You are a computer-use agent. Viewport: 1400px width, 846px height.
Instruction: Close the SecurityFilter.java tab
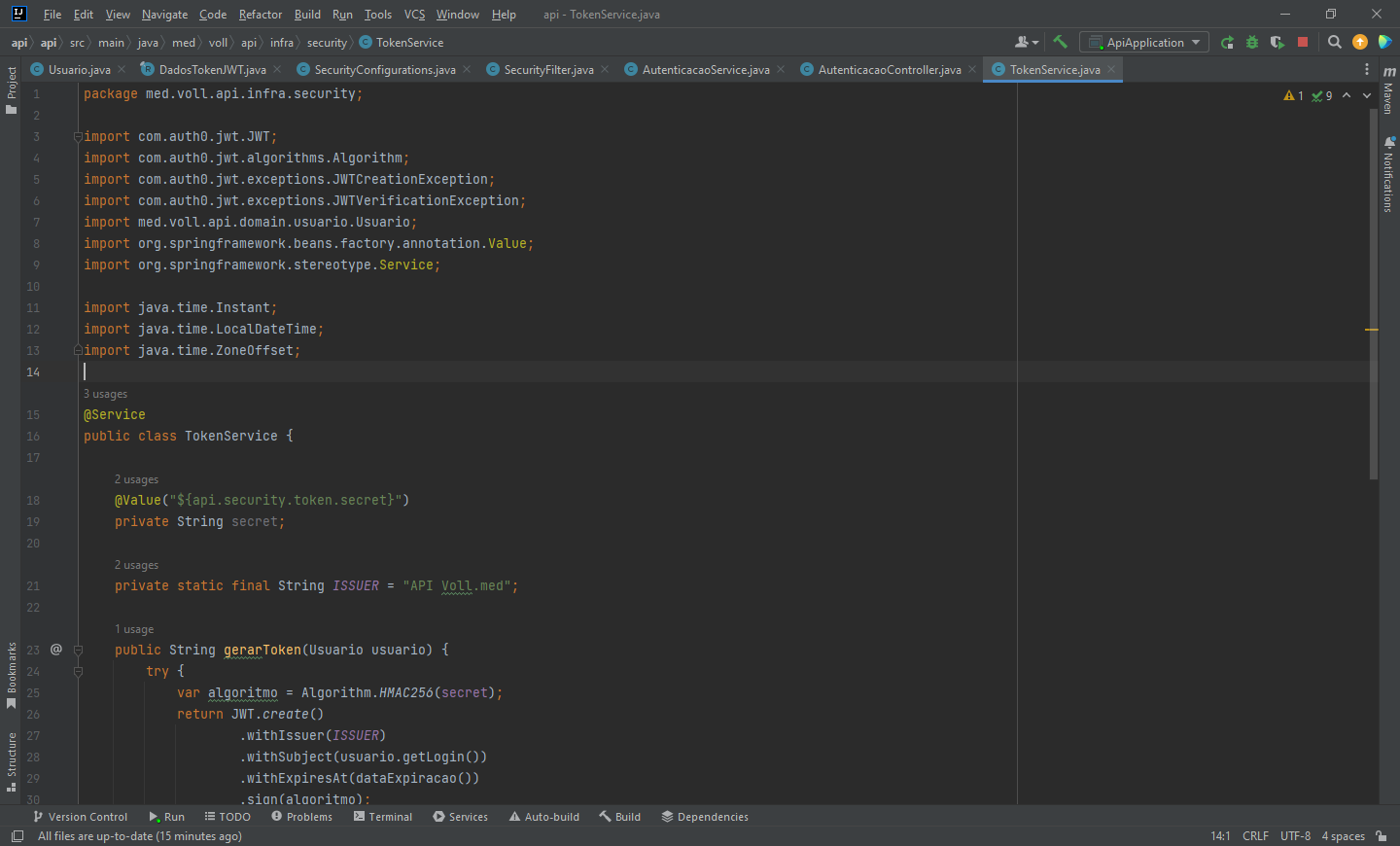pyautogui.click(x=605, y=69)
